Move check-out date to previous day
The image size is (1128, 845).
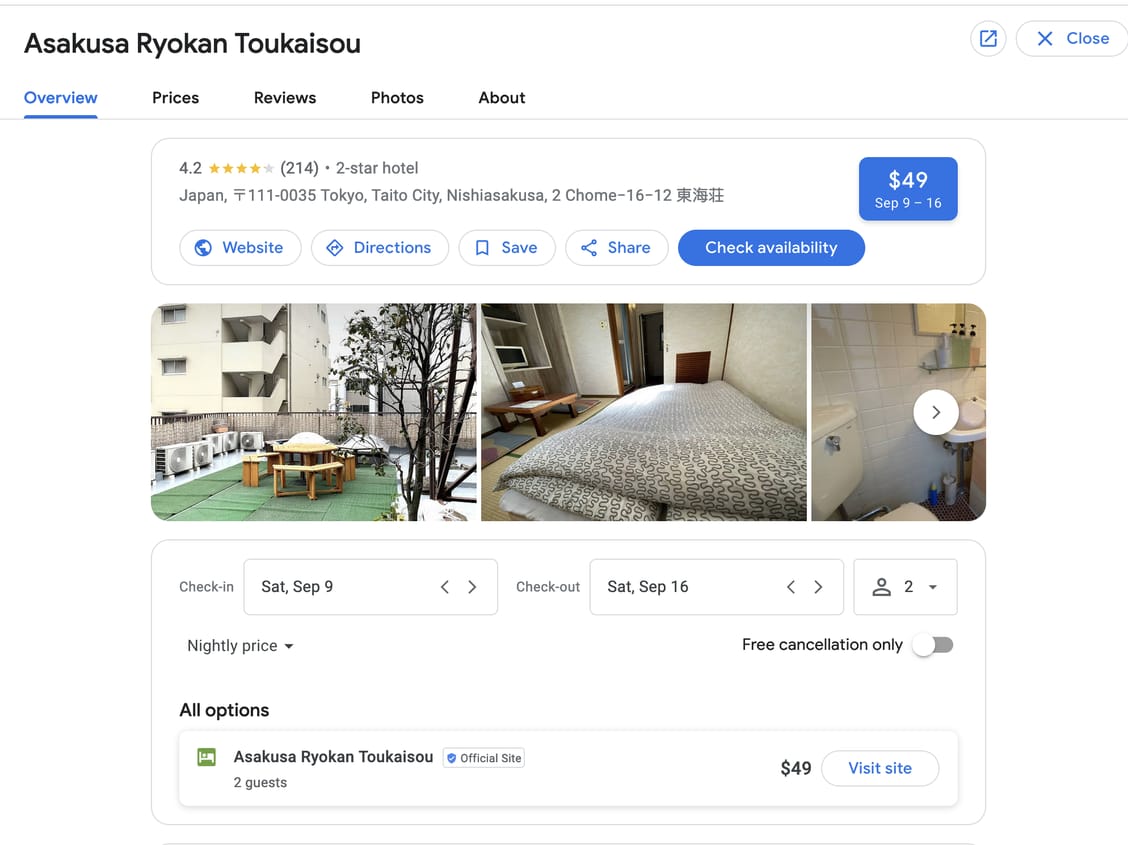pyautogui.click(x=791, y=587)
